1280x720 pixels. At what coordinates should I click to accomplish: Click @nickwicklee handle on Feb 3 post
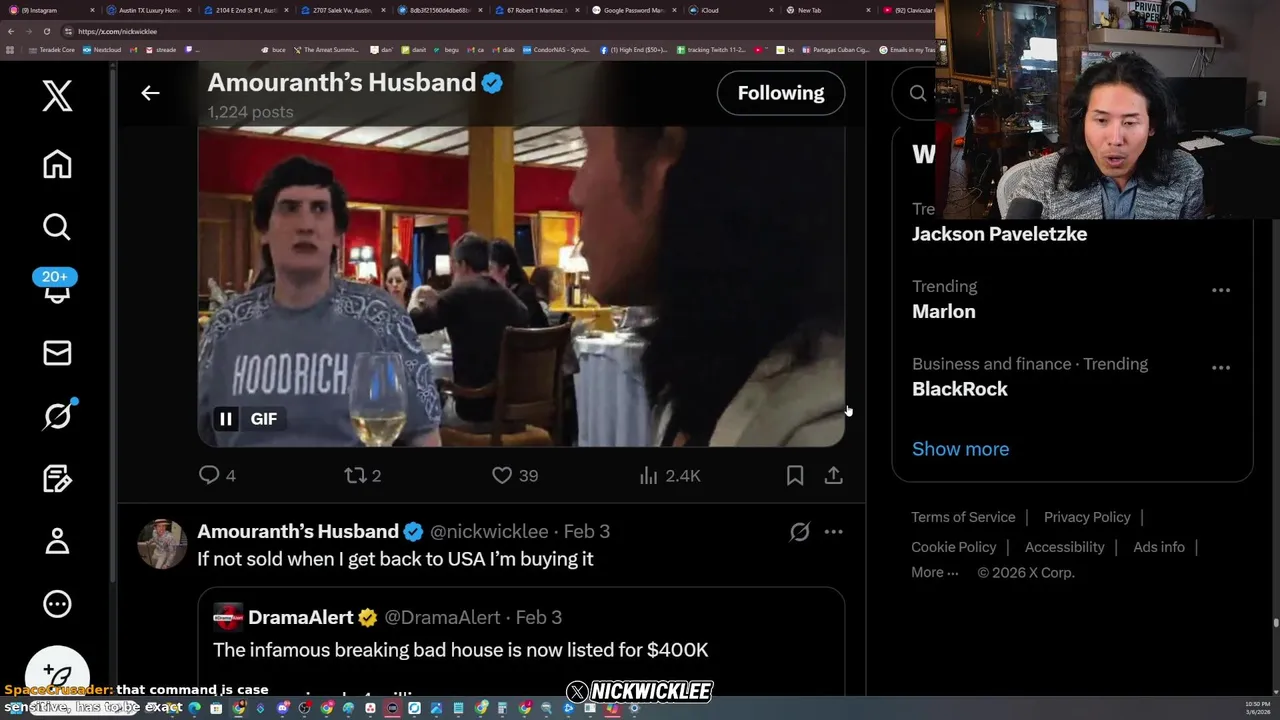[489, 532]
